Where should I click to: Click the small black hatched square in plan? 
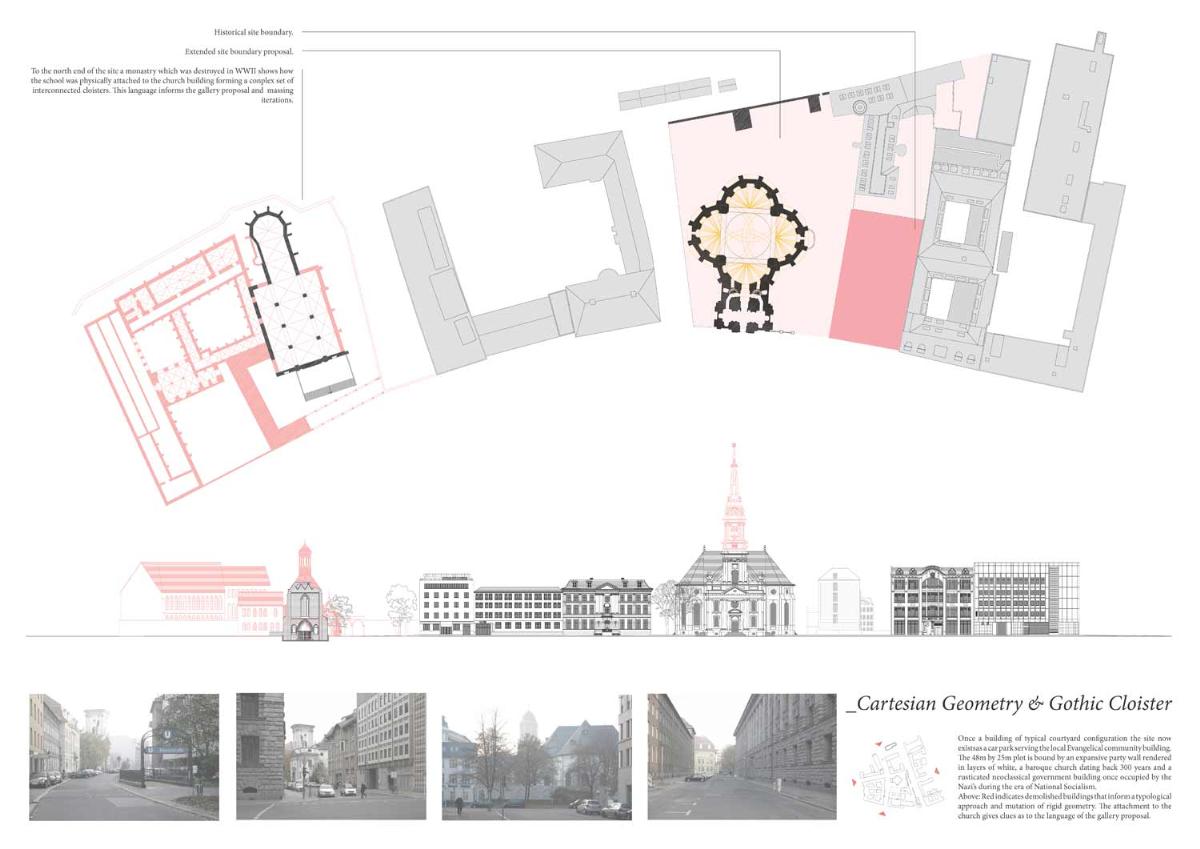(742, 119)
